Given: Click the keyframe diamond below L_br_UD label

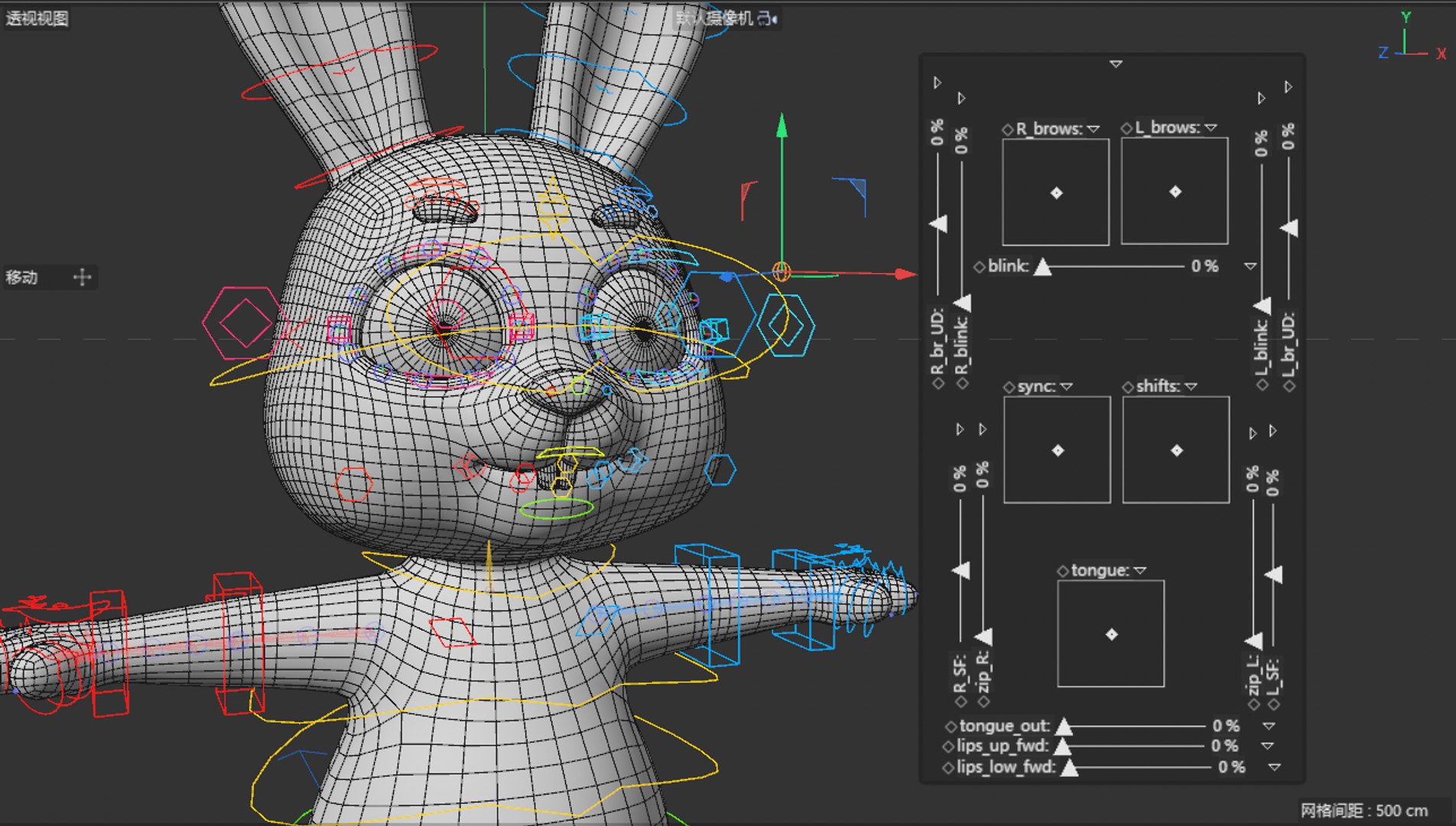Looking at the screenshot, I should pos(1289,385).
